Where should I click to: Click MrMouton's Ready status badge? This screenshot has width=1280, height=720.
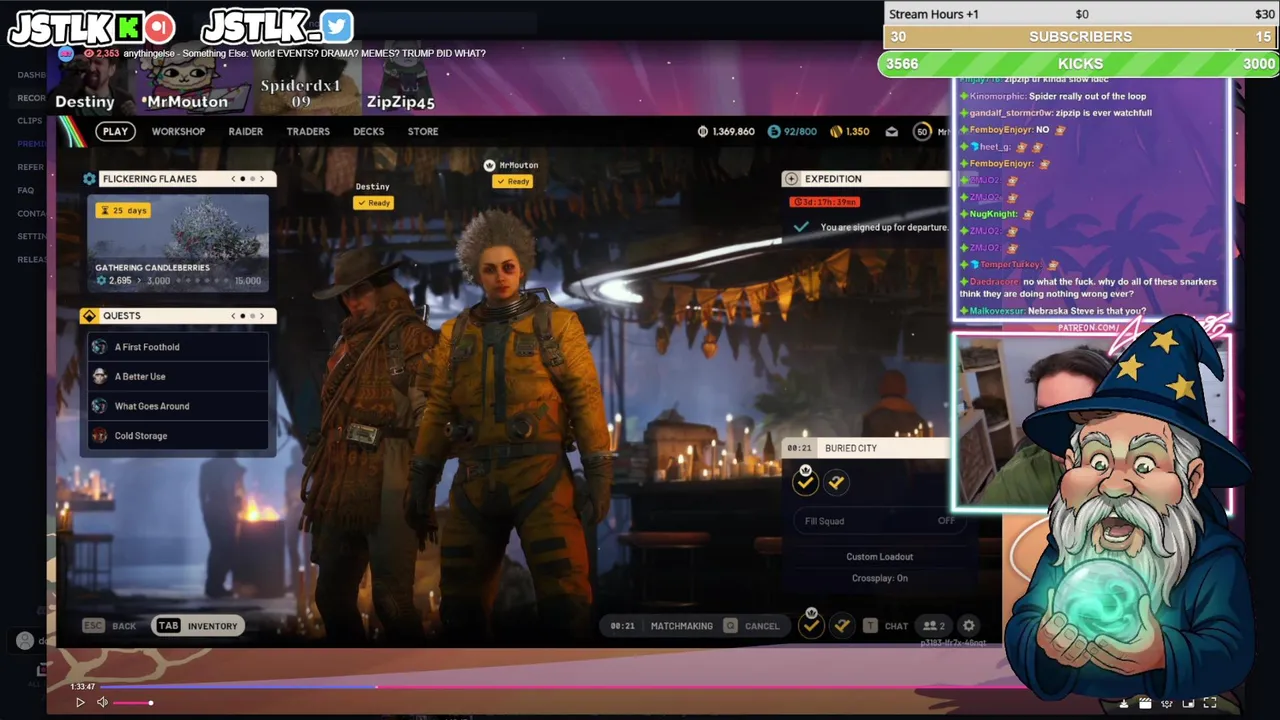(x=513, y=181)
